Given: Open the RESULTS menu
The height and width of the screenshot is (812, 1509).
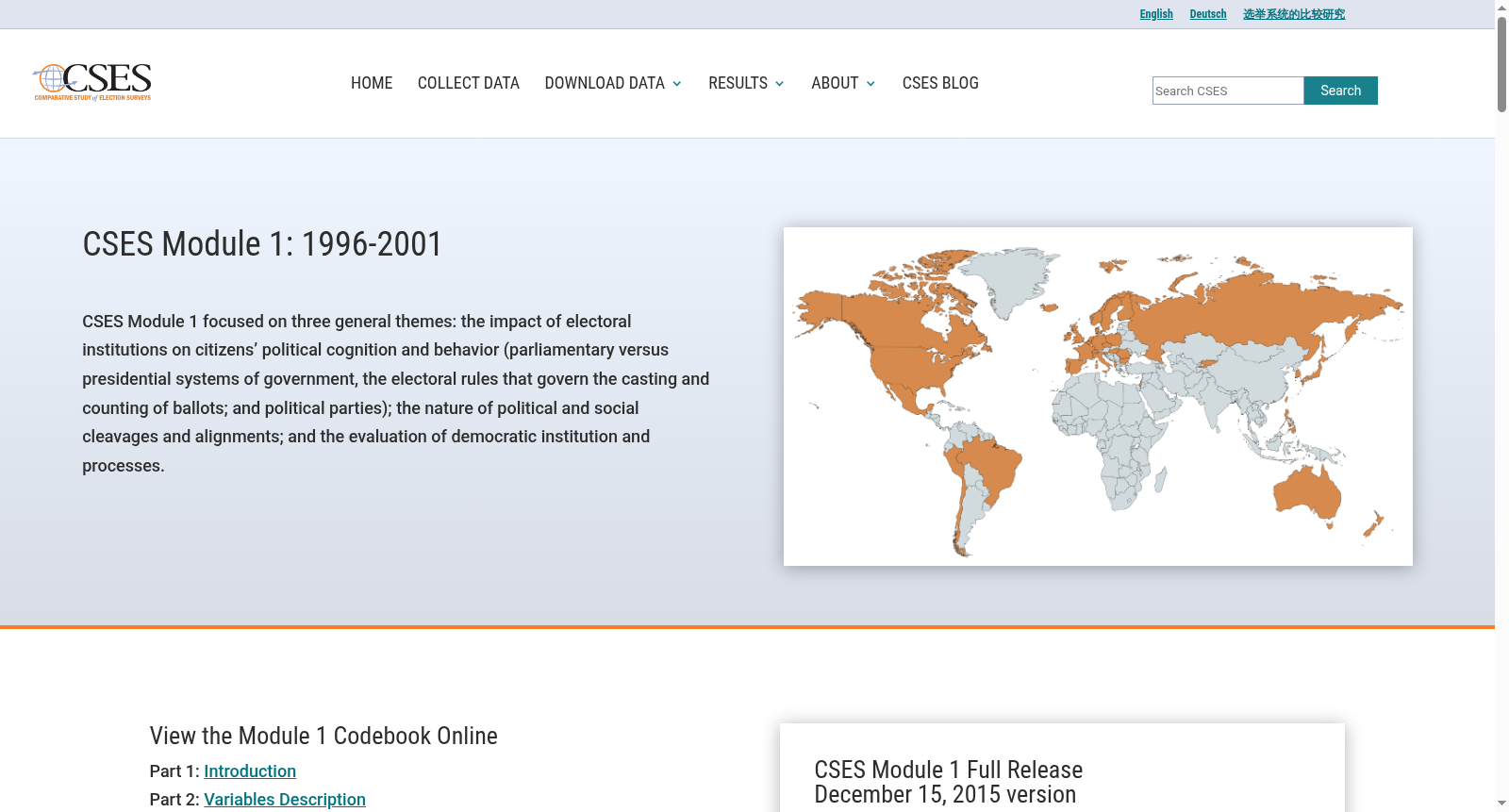Looking at the screenshot, I should pyautogui.click(x=738, y=83).
